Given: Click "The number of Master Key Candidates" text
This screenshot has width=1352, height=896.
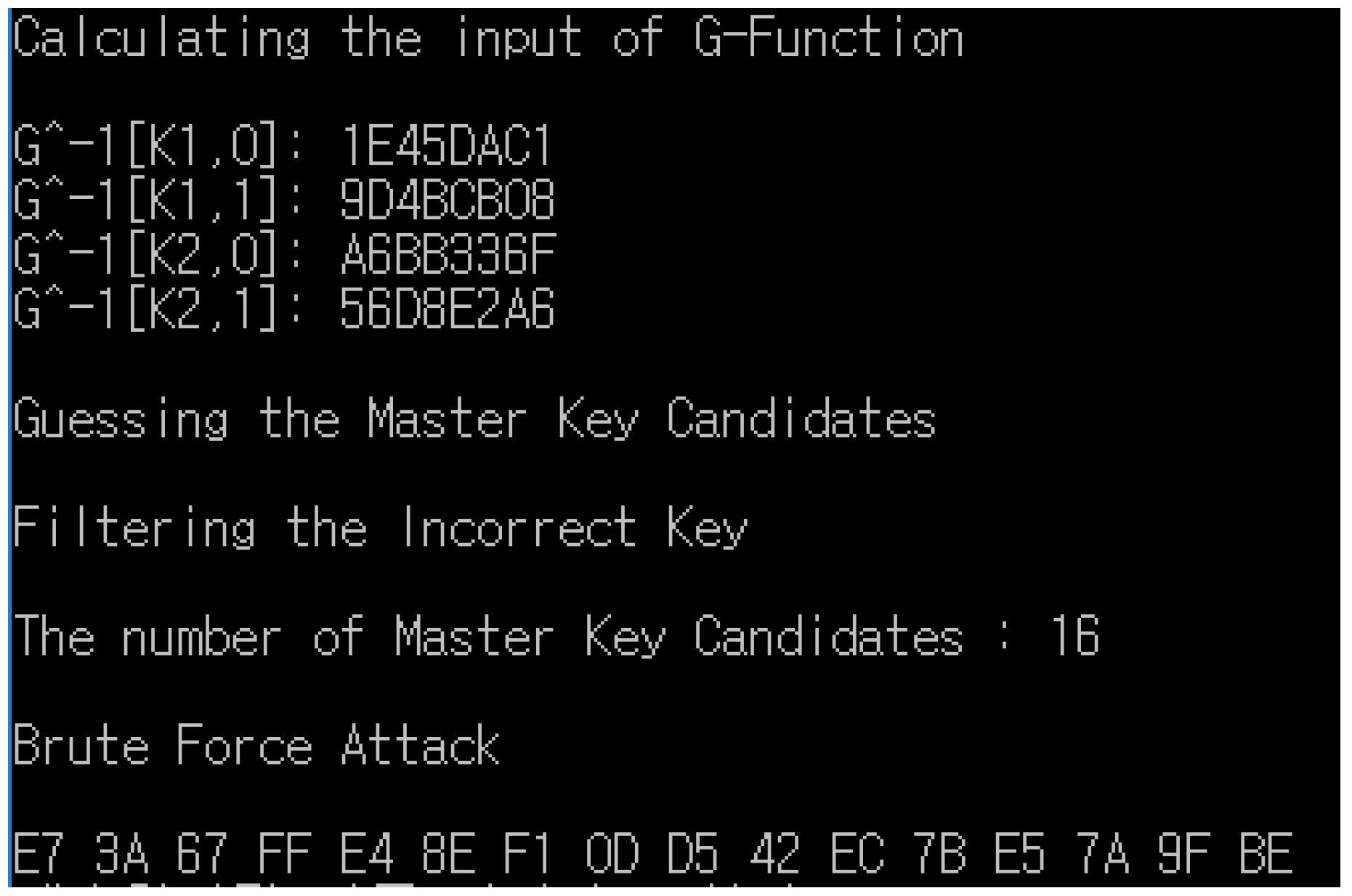Looking at the screenshot, I should (x=488, y=636).
